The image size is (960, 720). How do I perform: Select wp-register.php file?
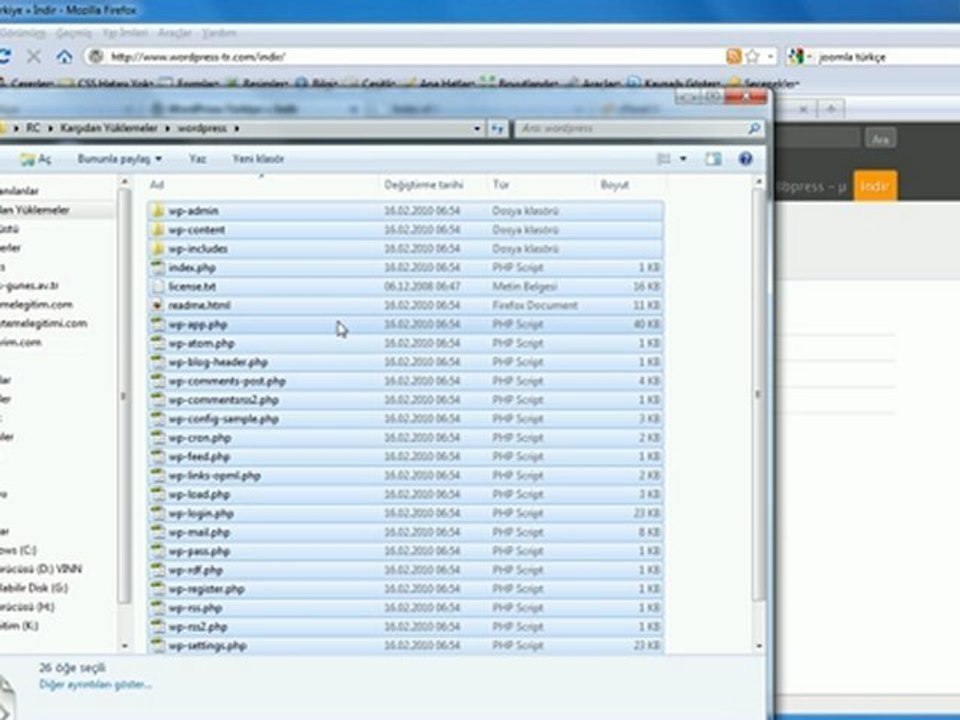(x=405, y=589)
